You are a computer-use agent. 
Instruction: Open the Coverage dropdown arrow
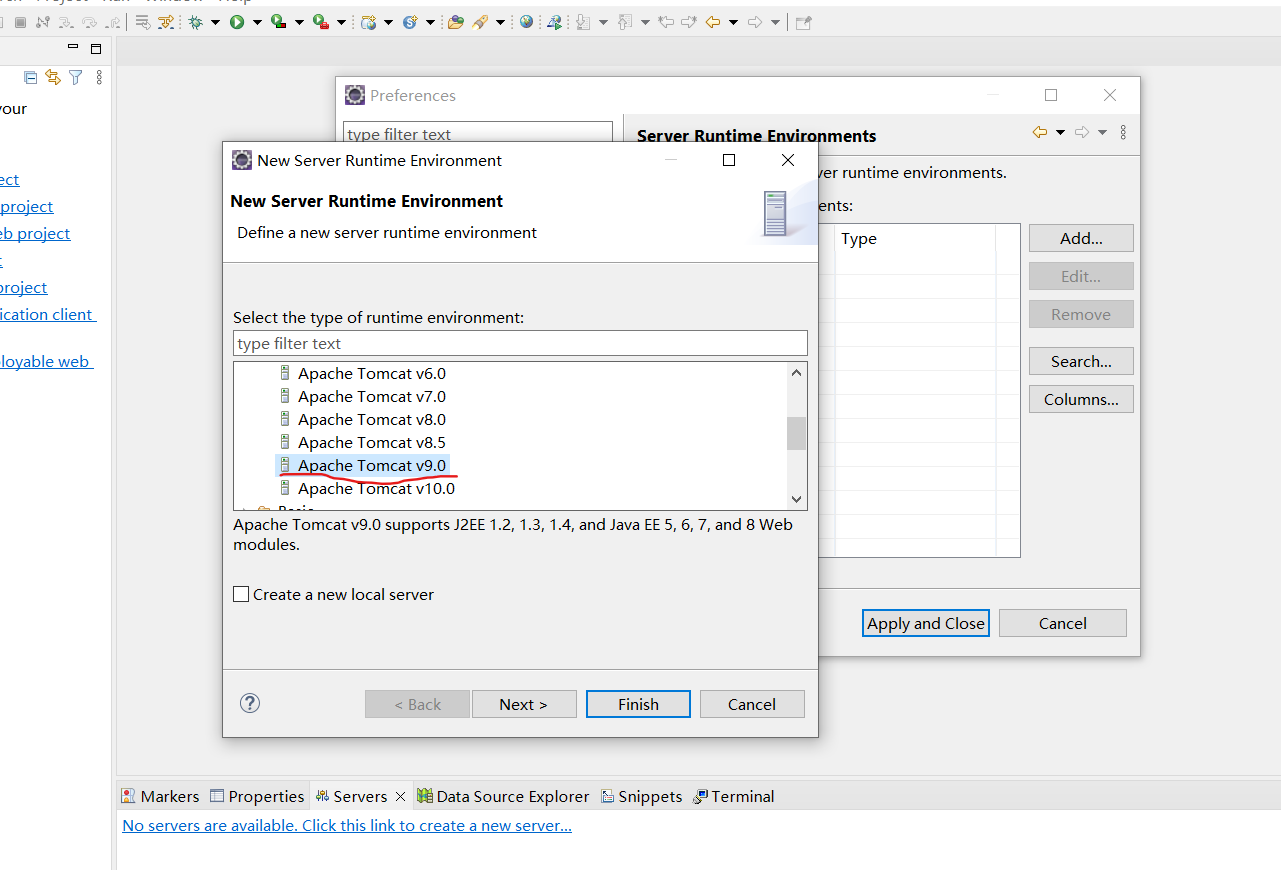coord(298,22)
